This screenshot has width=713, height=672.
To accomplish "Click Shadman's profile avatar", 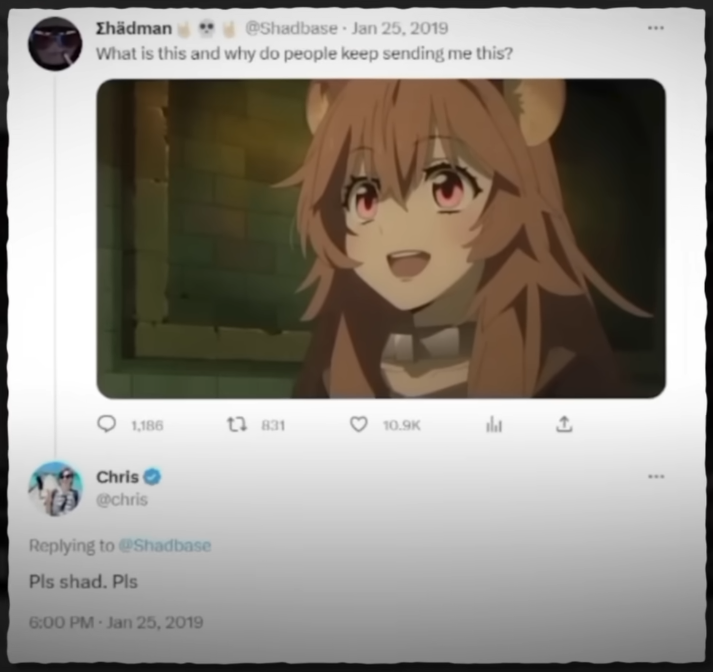I will tap(55, 44).
